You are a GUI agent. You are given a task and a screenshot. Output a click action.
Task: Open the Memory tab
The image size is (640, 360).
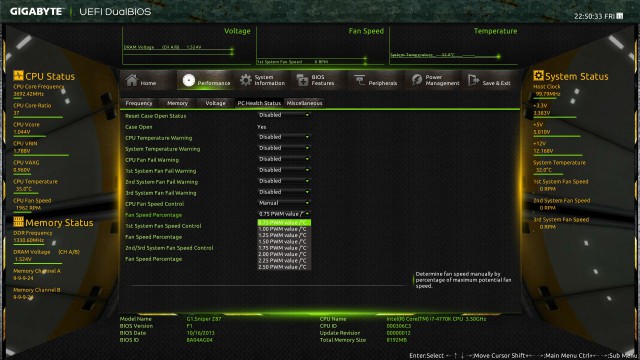point(177,103)
